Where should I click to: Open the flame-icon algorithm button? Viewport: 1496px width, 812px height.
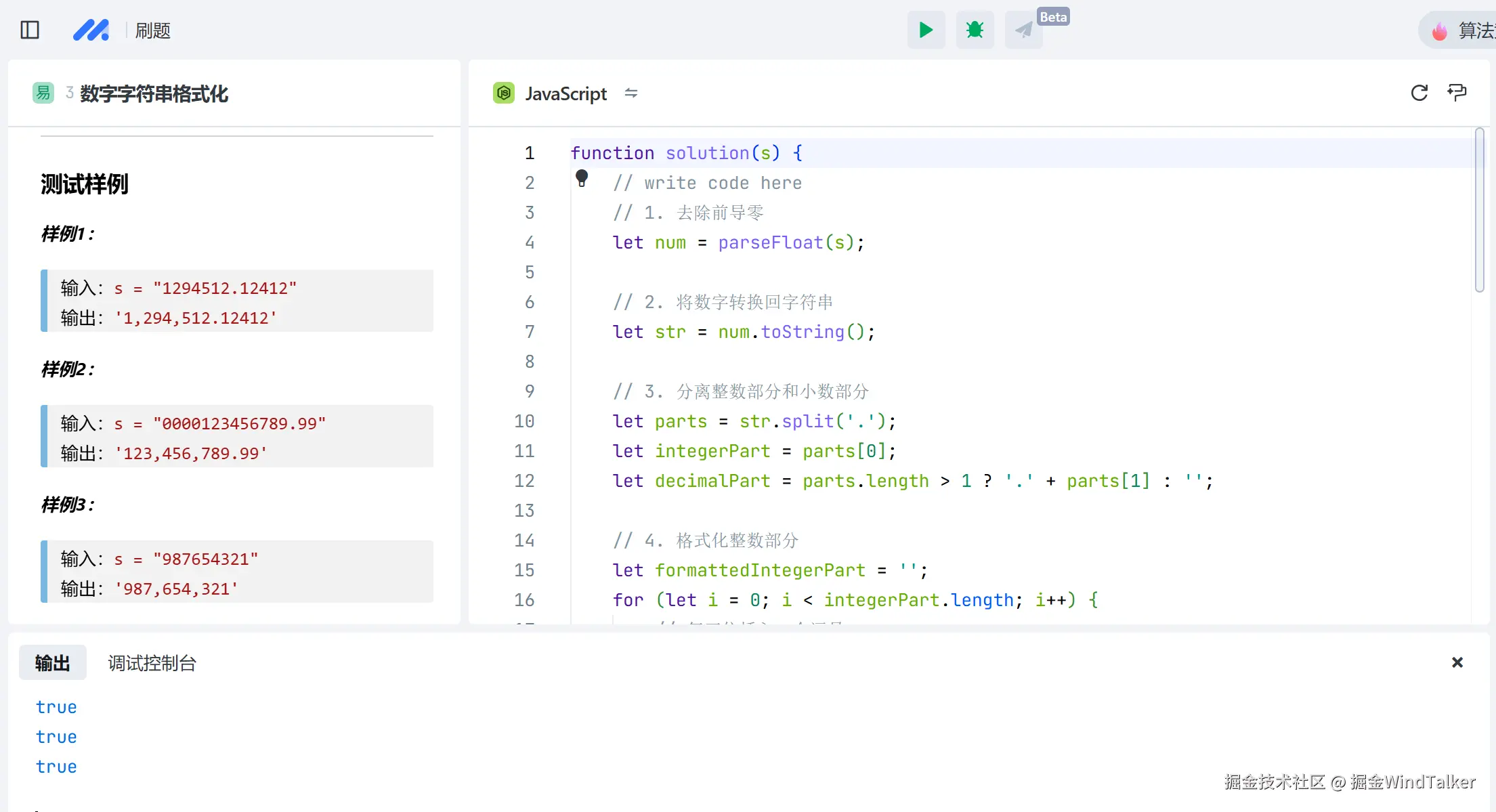tap(1457, 30)
